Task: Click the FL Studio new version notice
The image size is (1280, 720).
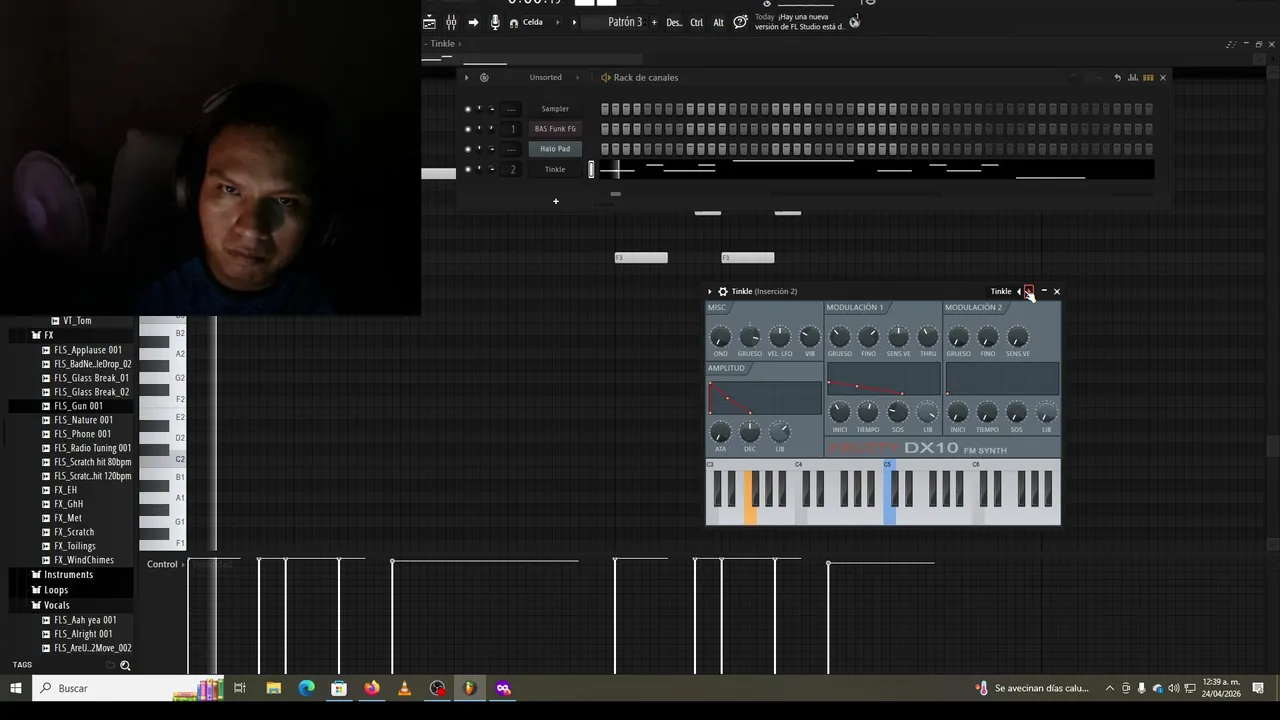Action: point(800,22)
